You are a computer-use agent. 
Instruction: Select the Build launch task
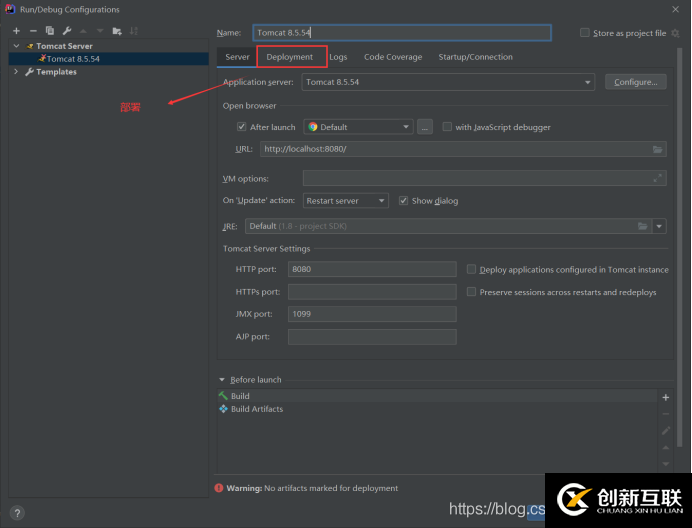point(437,396)
